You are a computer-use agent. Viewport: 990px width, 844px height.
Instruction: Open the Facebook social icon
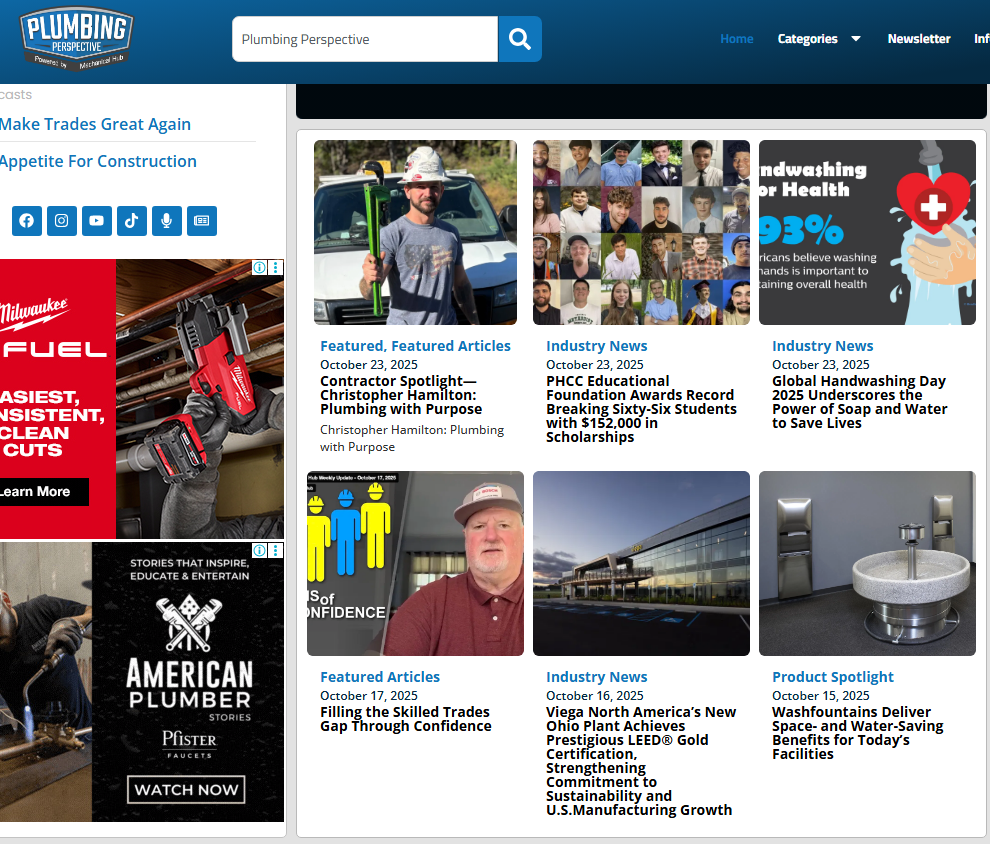pyautogui.click(x=27, y=221)
